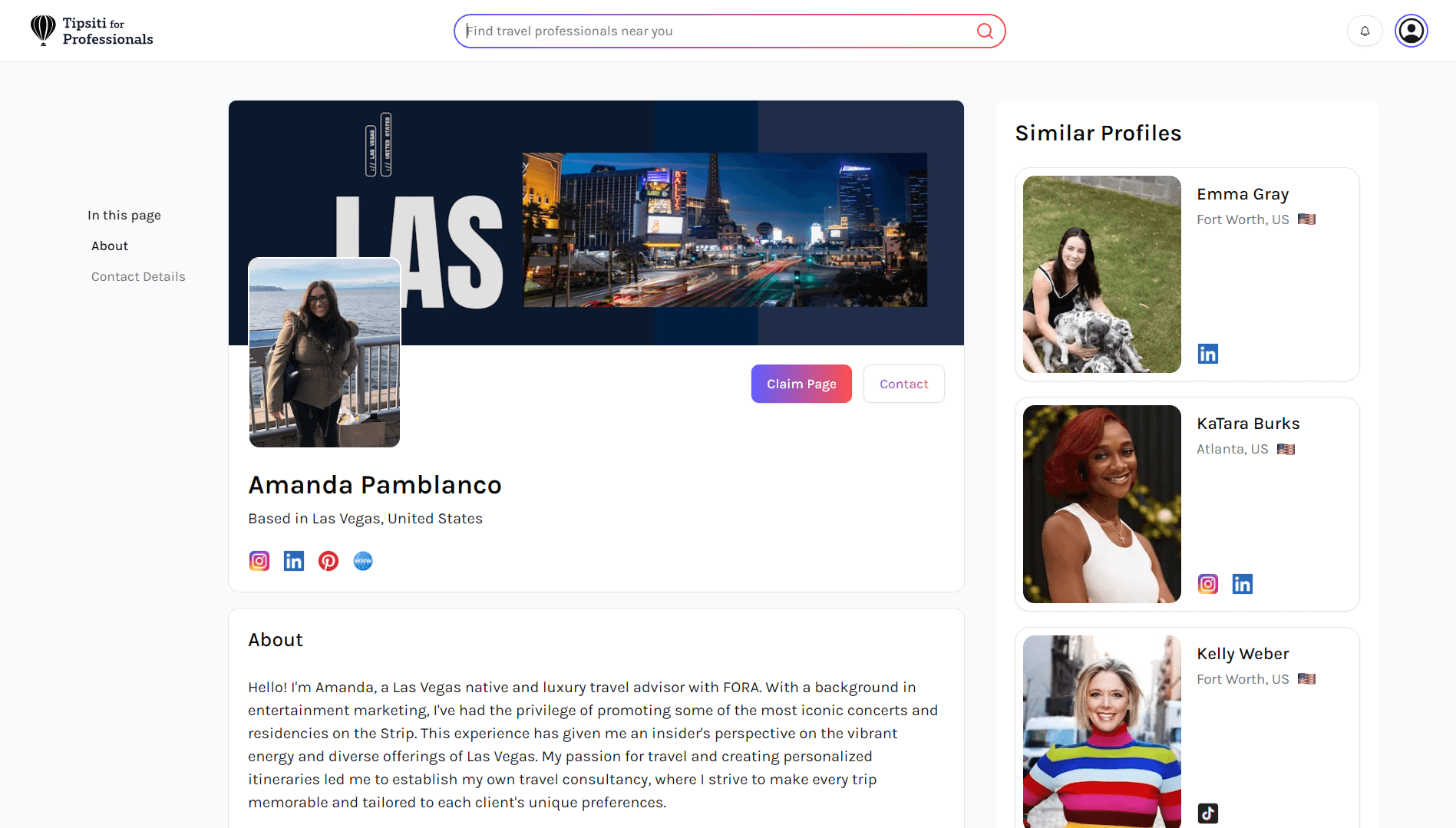Open KaTara Burks' Instagram icon
Viewport: 1456px width, 828px height.
click(x=1208, y=584)
